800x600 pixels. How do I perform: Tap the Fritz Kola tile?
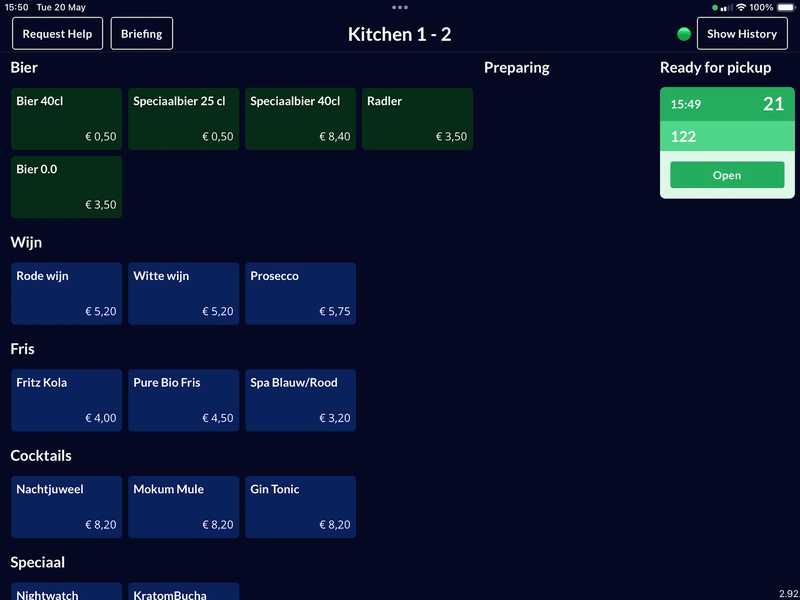66,400
